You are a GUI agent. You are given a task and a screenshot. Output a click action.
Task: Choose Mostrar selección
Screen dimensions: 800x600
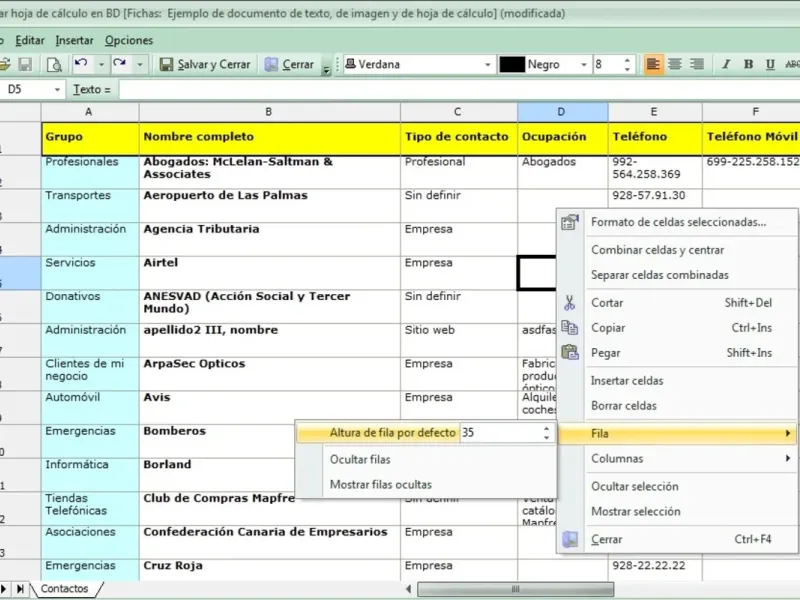[x=636, y=511]
